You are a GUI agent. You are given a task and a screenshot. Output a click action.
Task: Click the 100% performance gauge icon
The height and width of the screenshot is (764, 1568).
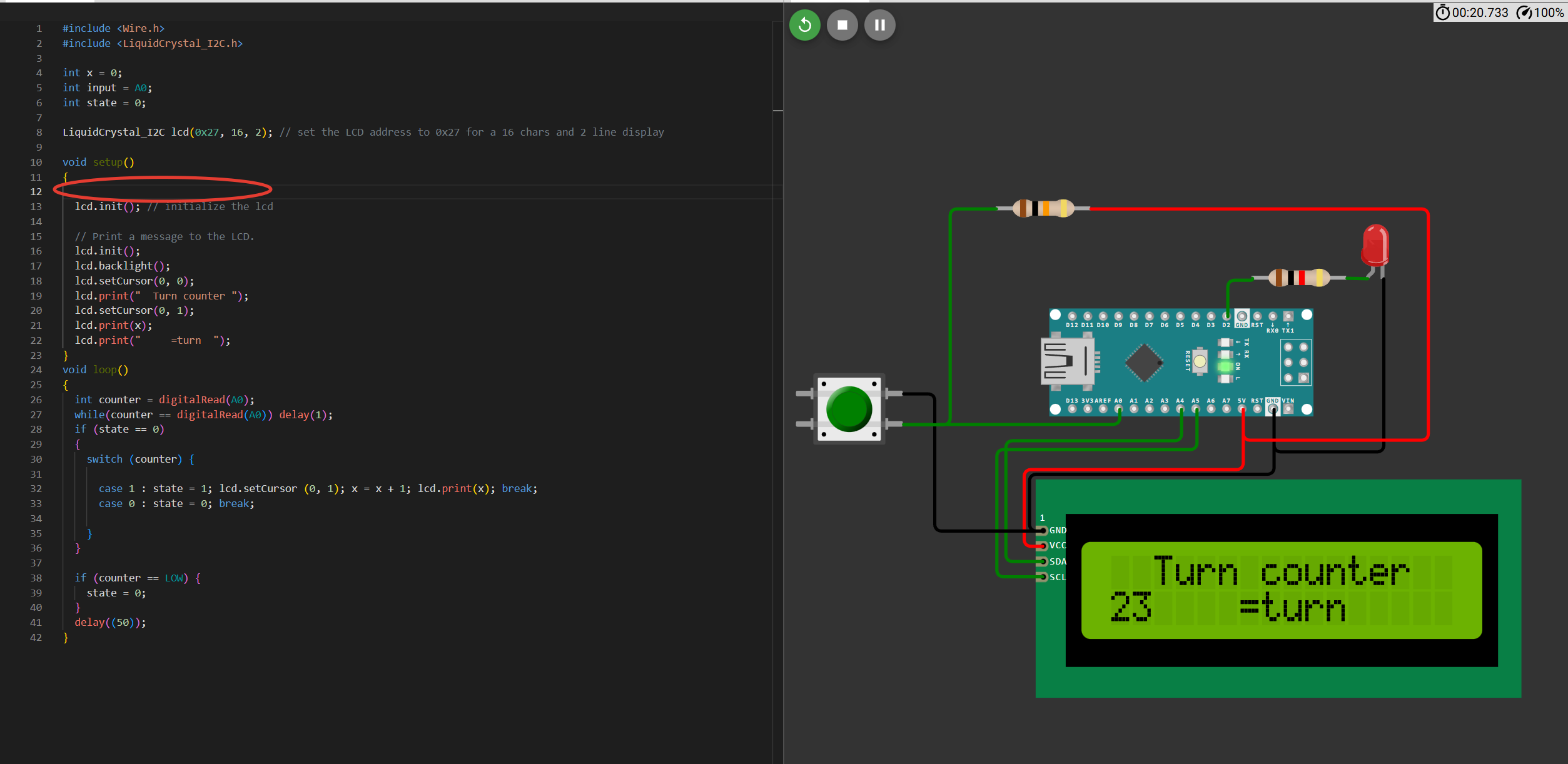pyautogui.click(x=1524, y=13)
